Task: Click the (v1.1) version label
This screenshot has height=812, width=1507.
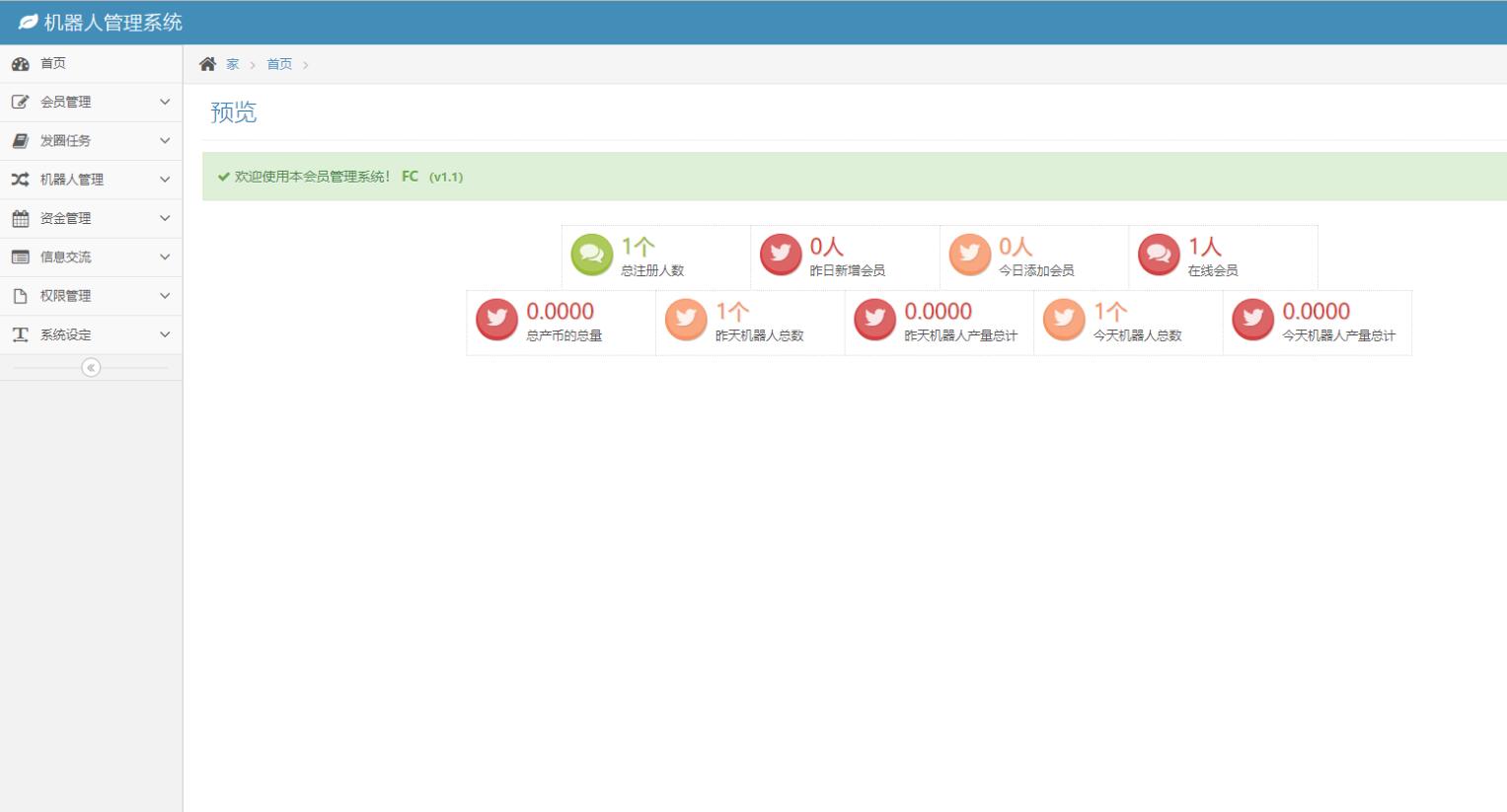Action: [x=446, y=177]
